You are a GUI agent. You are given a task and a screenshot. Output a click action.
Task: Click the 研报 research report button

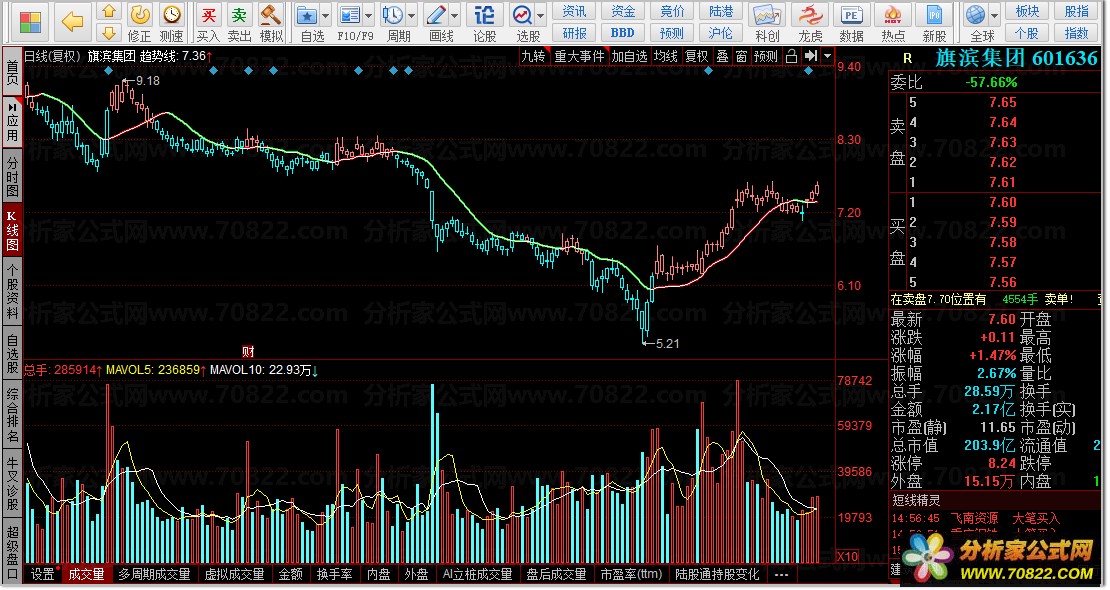click(x=574, y=33)
